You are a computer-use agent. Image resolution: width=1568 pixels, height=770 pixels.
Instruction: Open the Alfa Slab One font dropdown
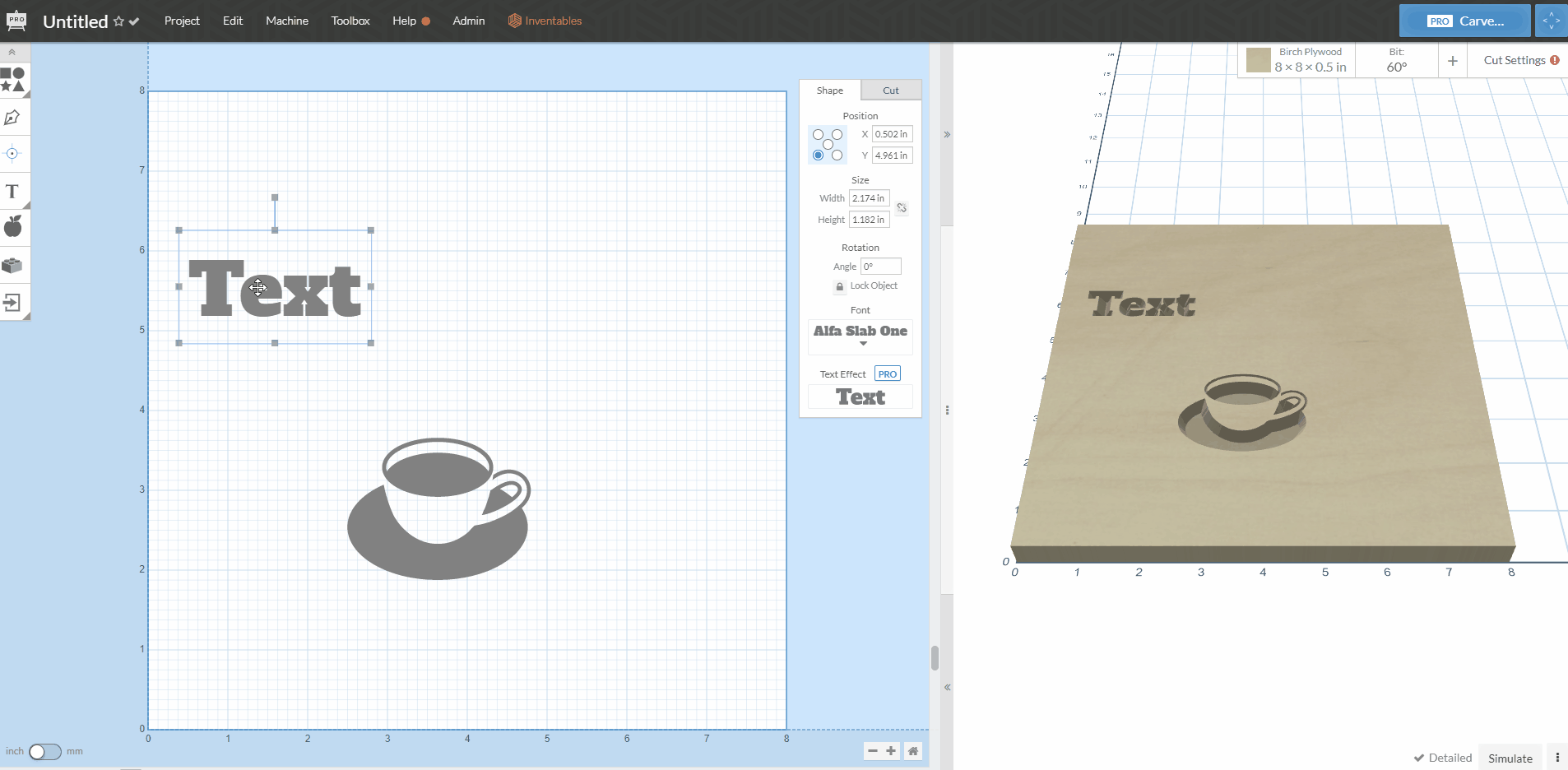coord(861,336)
